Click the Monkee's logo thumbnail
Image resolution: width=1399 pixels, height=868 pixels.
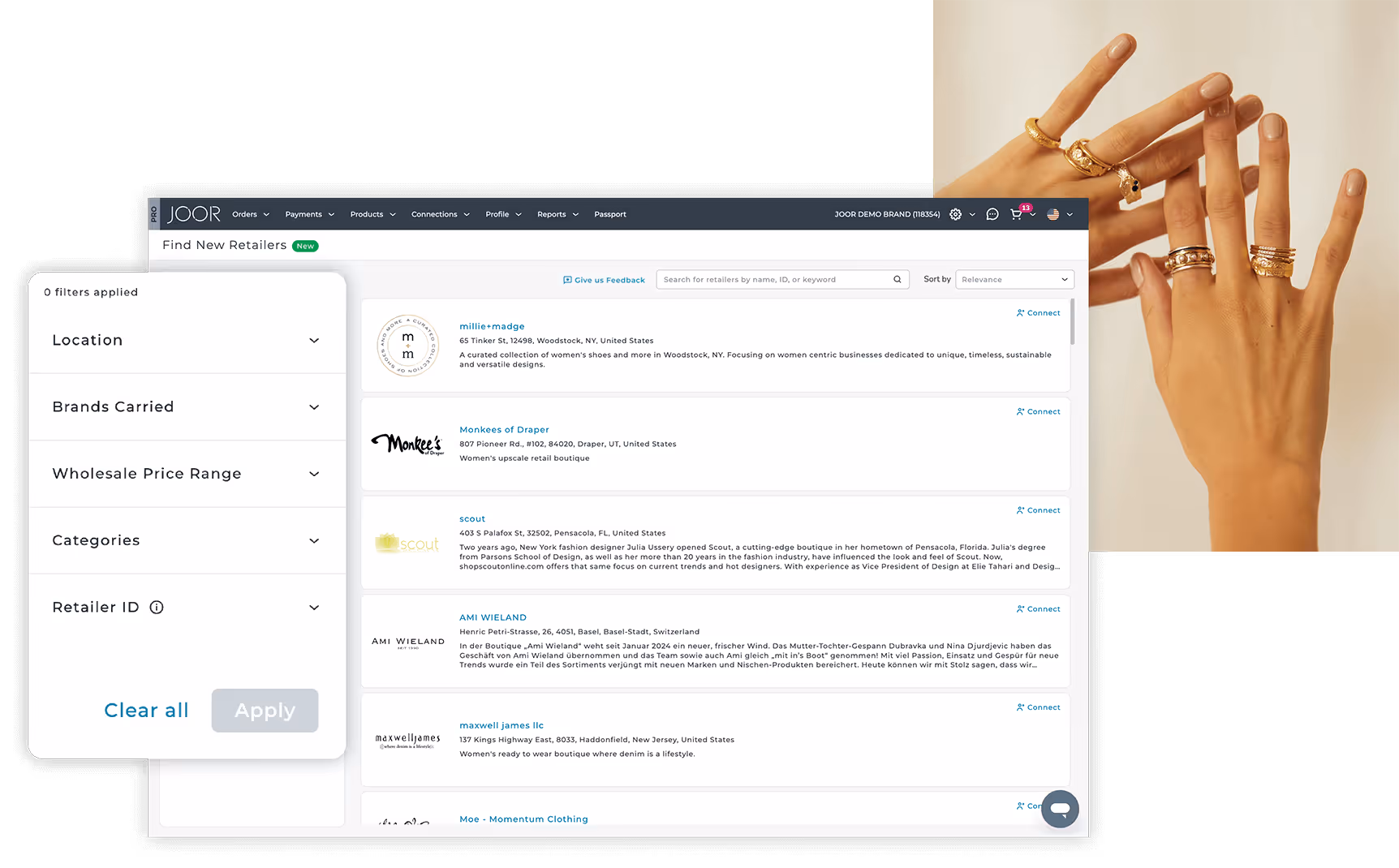pyautogui.click(x=408, y=444)
